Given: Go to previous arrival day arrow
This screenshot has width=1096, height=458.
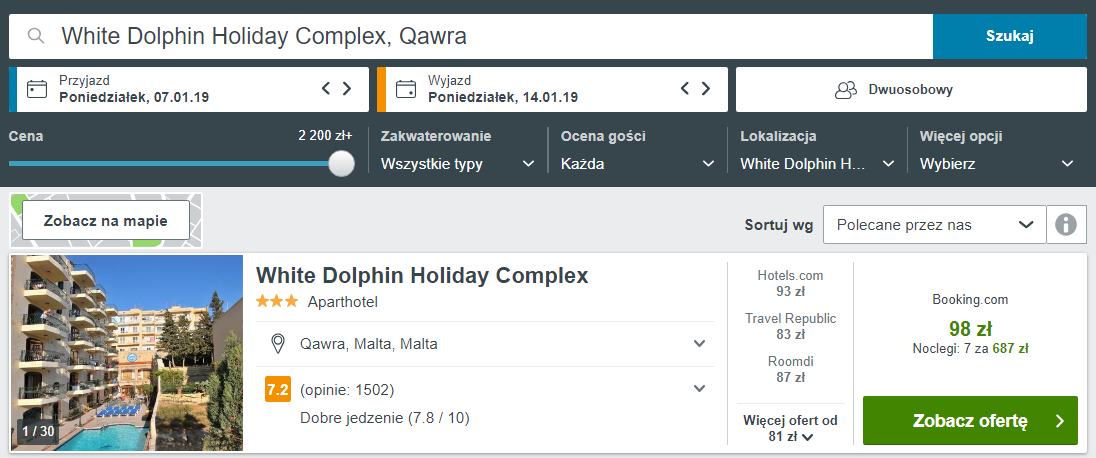Looking at the screenshot, I should [x=326, y=89].
